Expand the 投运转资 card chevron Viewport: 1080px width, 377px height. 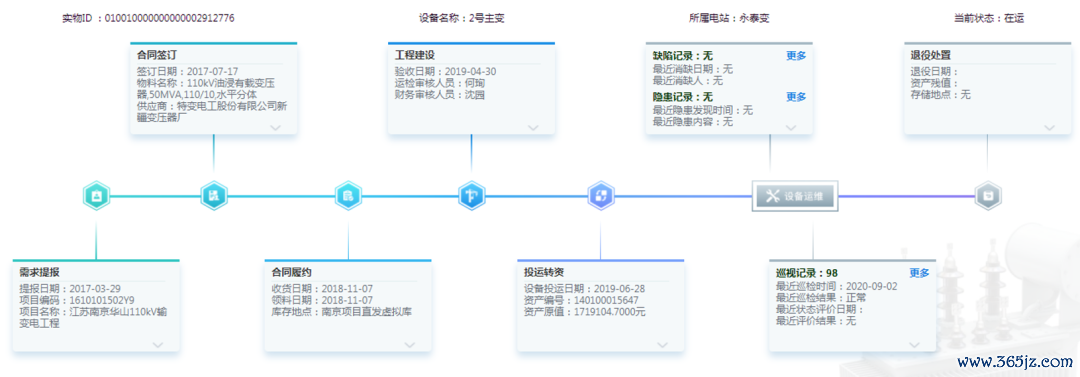coord(662,345)
